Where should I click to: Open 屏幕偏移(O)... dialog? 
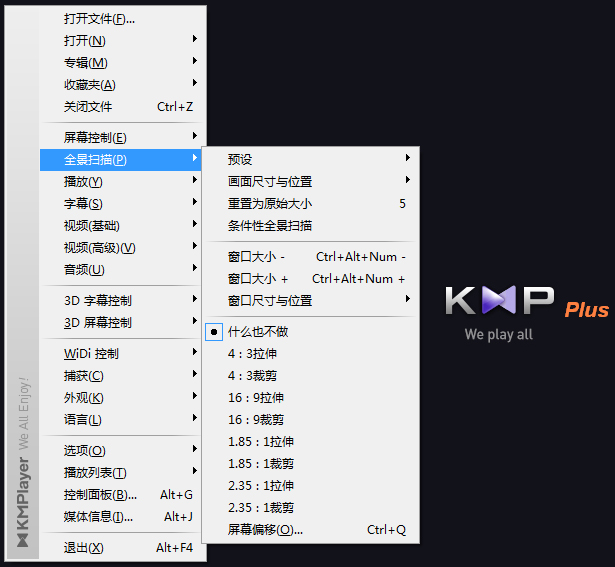tap(265, 530)
